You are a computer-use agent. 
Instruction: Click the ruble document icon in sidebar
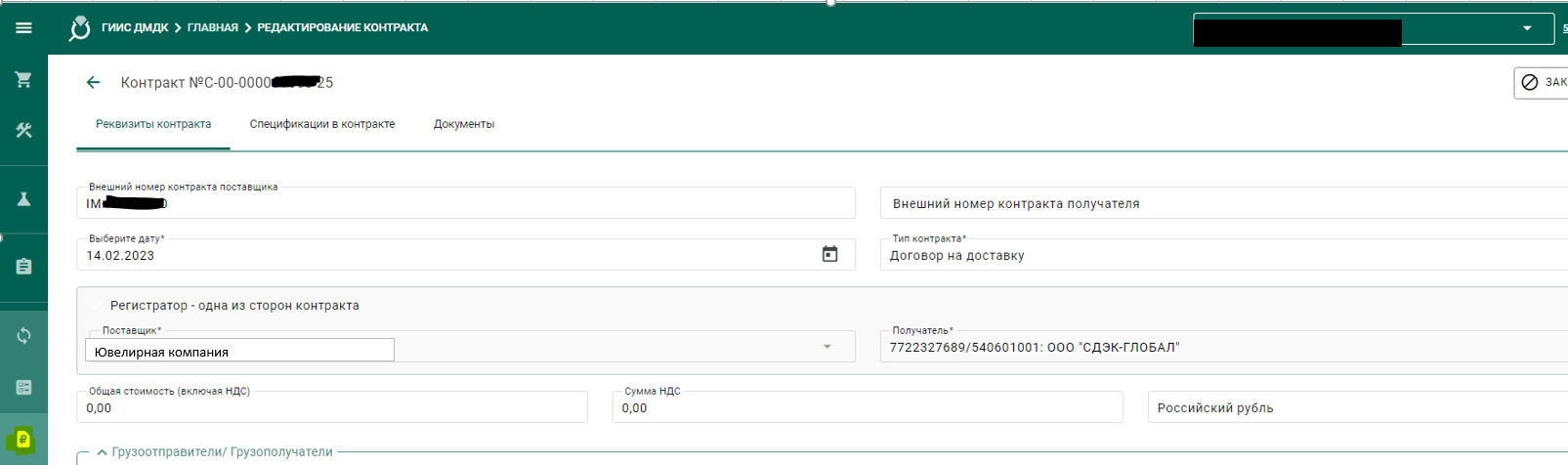23,439
